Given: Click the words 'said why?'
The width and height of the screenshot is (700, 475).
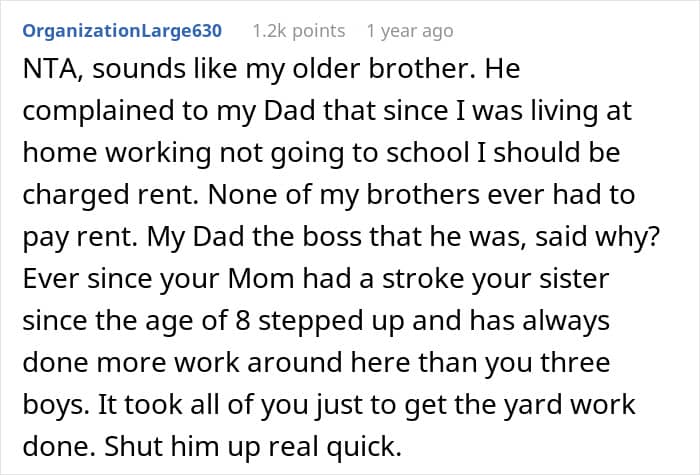Looking at the screenshot, I should pyautogui.click(x=597, y=237).
